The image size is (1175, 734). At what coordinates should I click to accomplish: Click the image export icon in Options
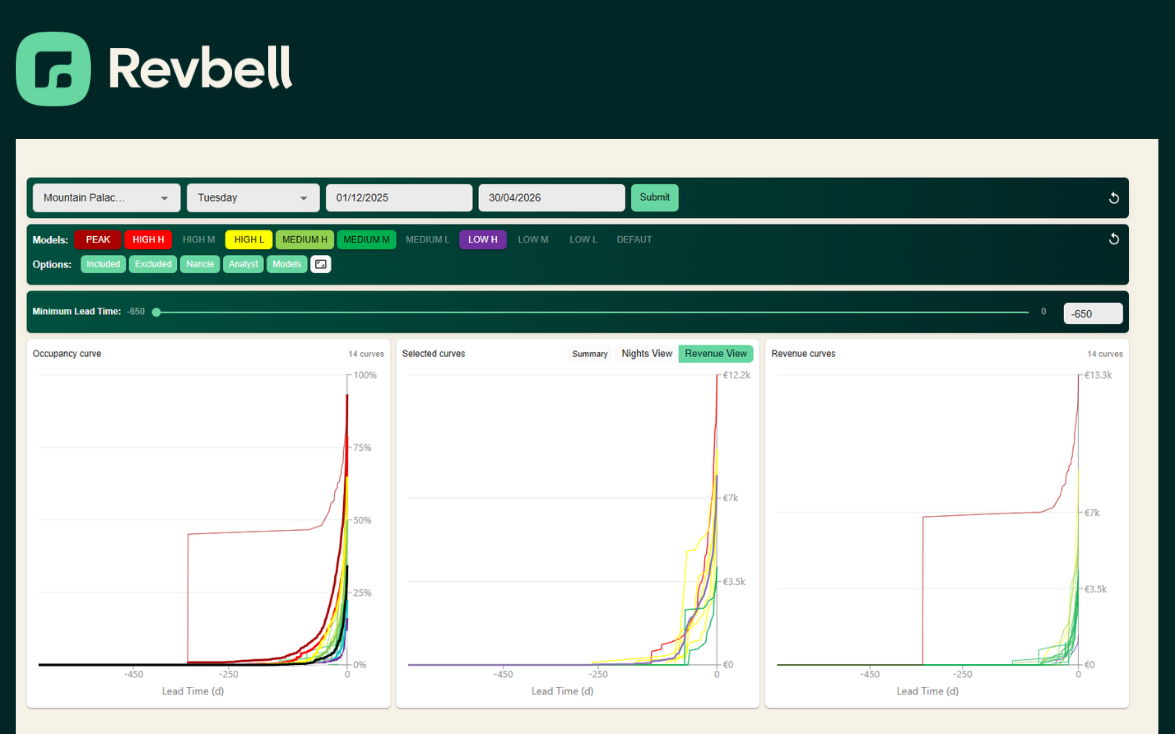(321, 264)
